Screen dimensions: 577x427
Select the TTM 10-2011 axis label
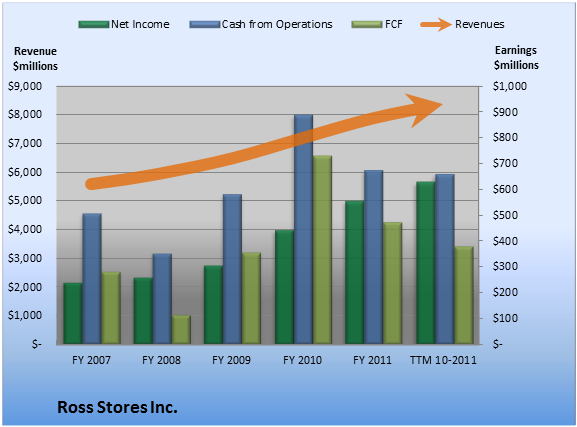(x=443, y=360)
